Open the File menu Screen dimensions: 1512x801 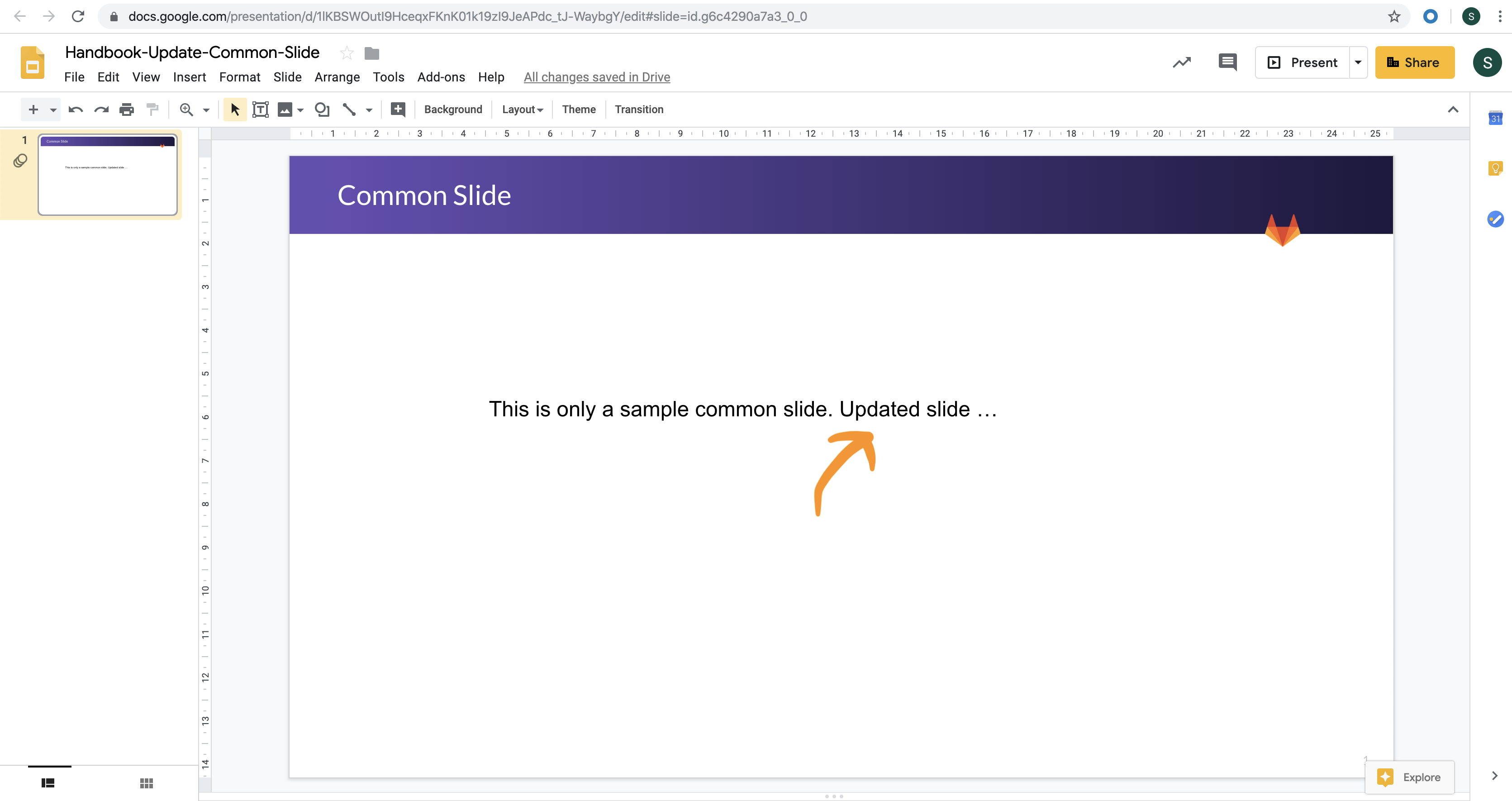(74, 77)
